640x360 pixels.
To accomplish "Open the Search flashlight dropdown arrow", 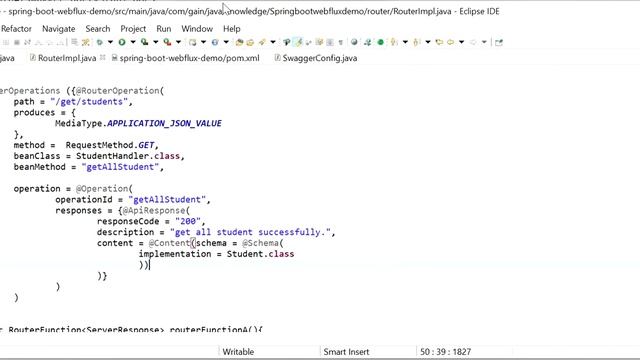I will (273, 42).
